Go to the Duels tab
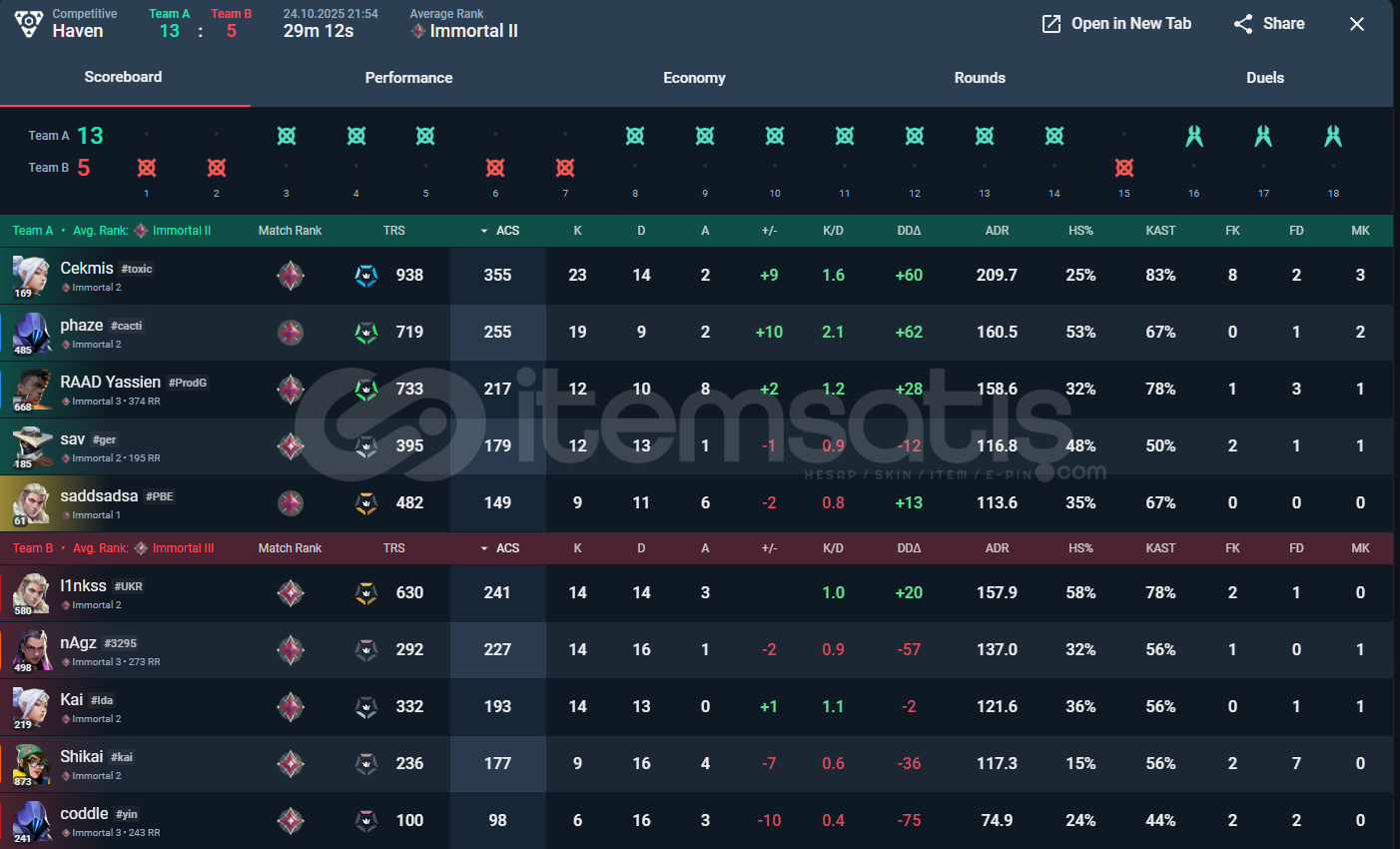 tap(1264, 78)
